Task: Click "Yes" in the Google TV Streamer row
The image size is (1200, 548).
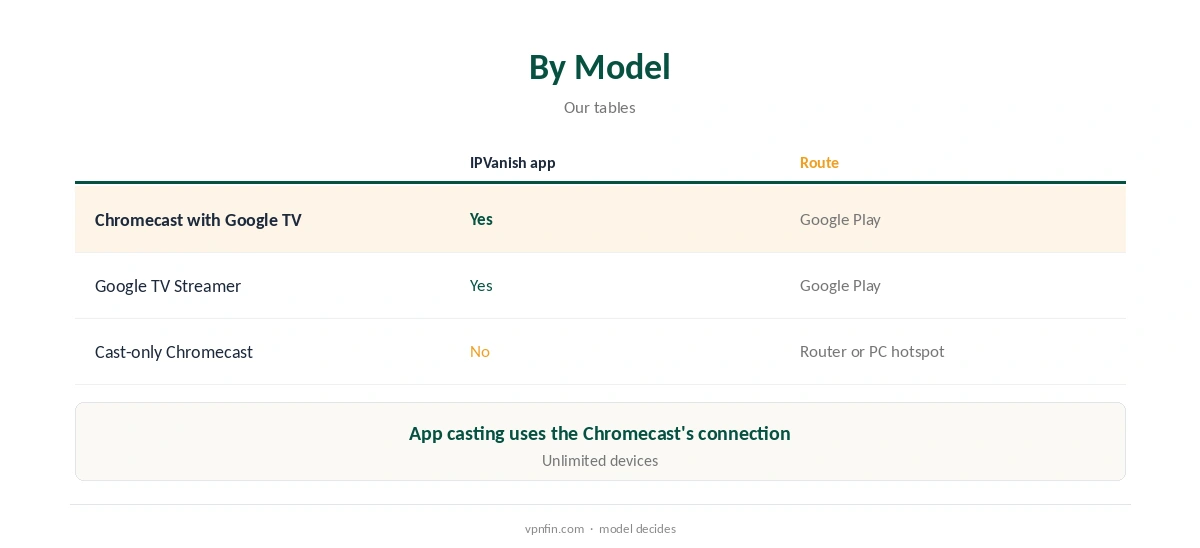Action: click(481, 285)
